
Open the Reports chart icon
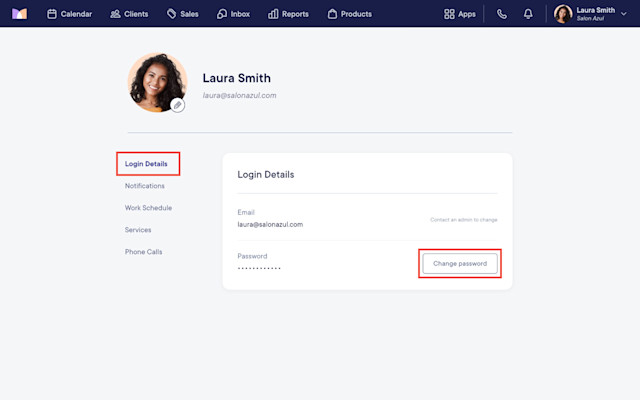point(273,14)
